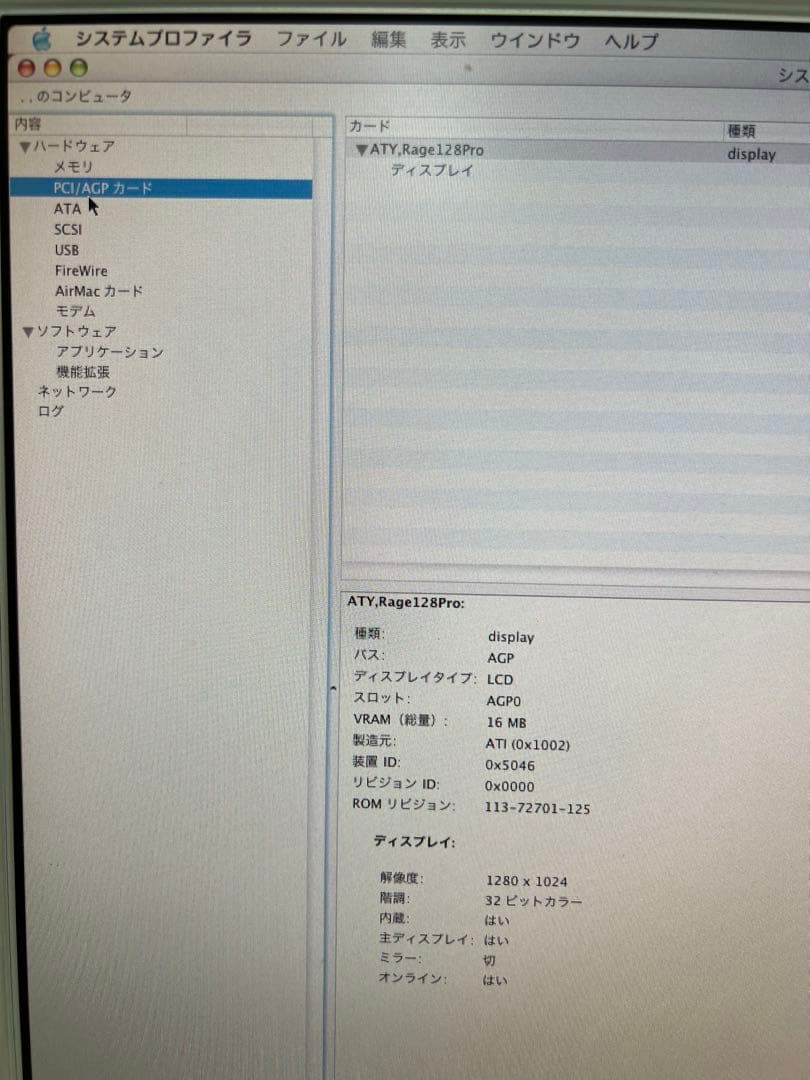This screenshot has height=1080, width=810.
Task: Select ATA in the hardware list
Action: tap(67, 209)
